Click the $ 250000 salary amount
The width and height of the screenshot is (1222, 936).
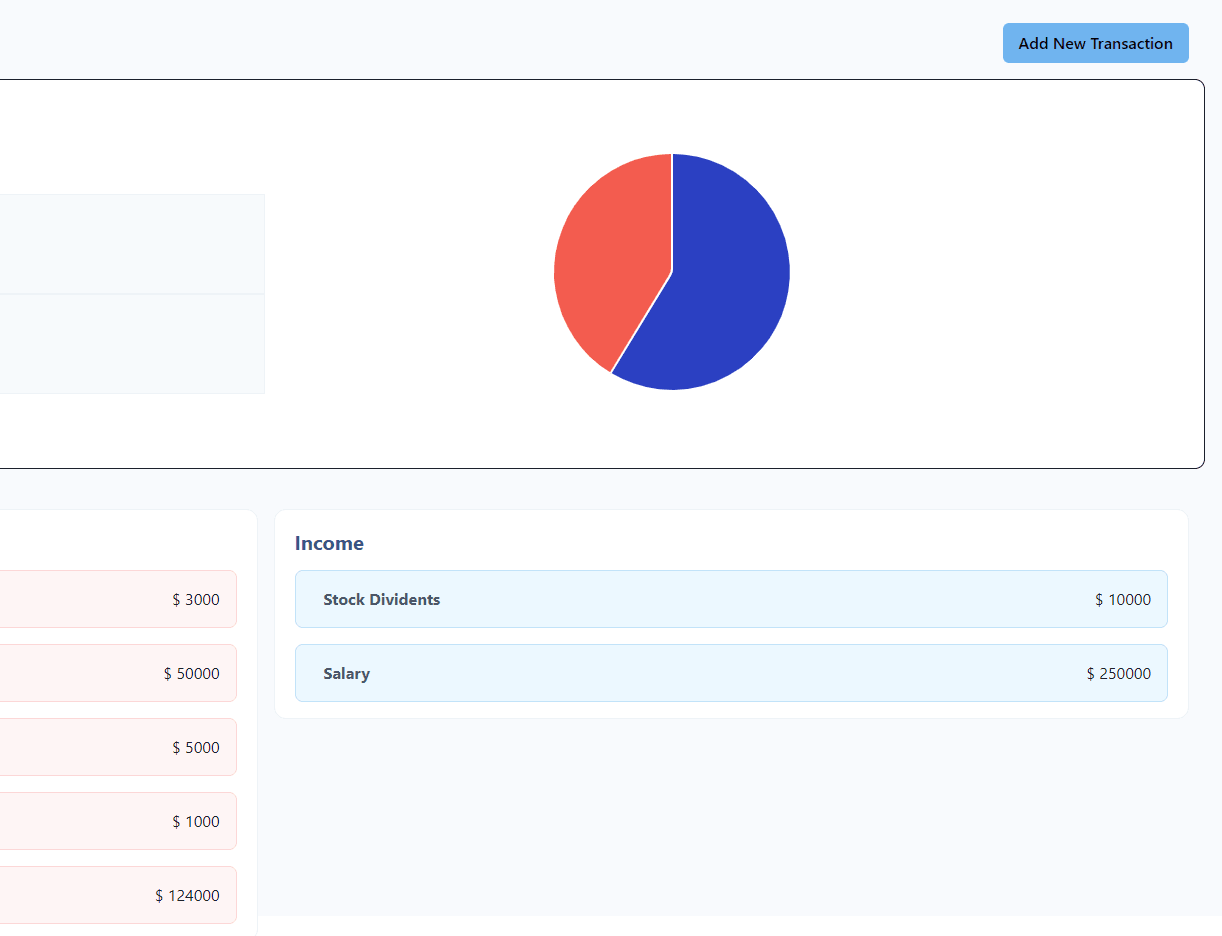pos(1119,674)
